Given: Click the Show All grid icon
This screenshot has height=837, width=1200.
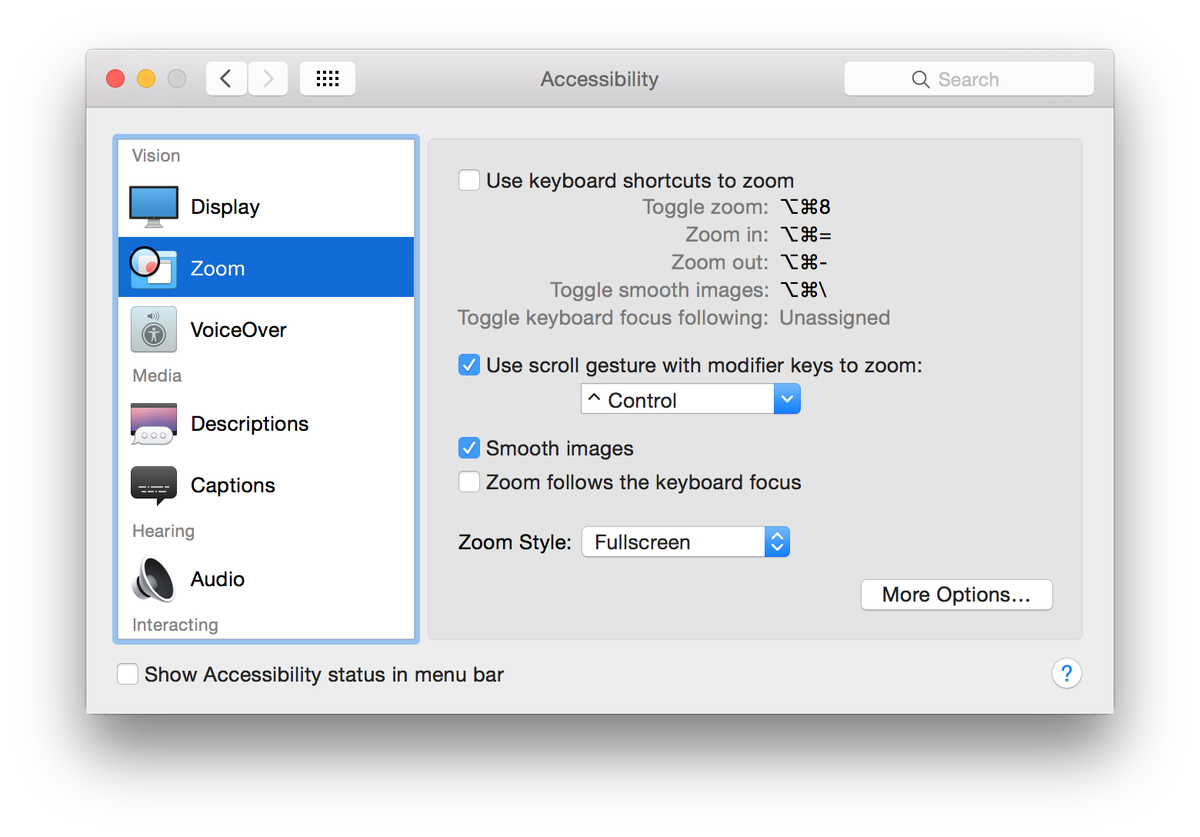Looking at the screenshot, I should tap(327, 79).
